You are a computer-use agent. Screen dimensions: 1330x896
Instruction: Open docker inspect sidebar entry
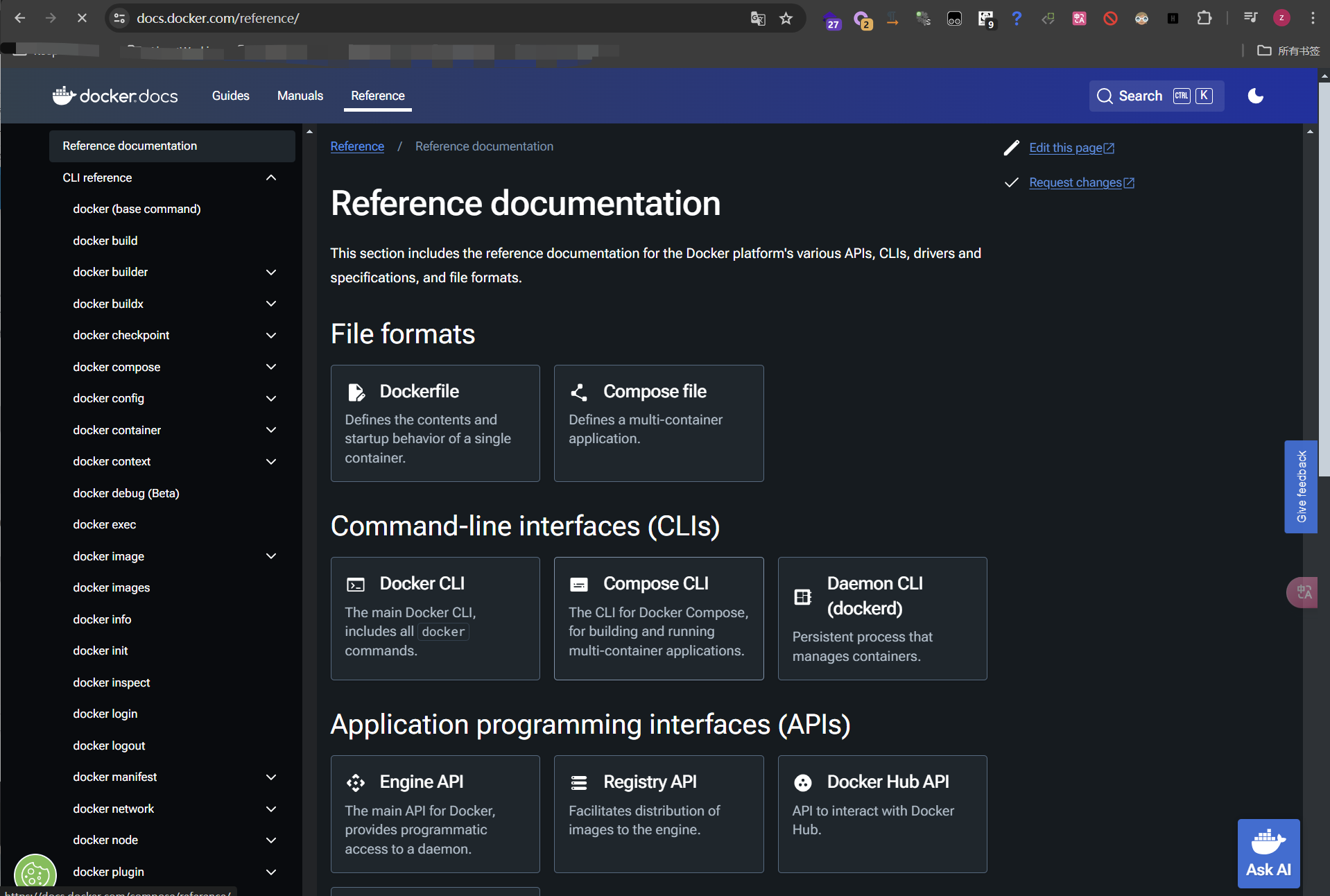click(112, 682)
